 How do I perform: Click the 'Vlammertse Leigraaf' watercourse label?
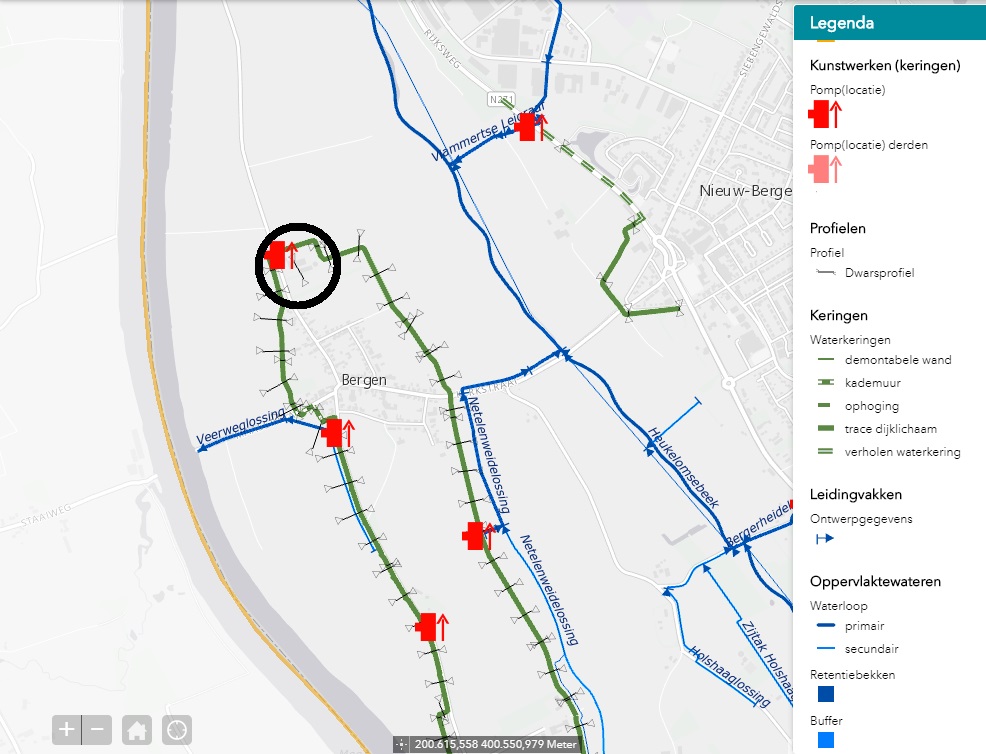point(487,133)
